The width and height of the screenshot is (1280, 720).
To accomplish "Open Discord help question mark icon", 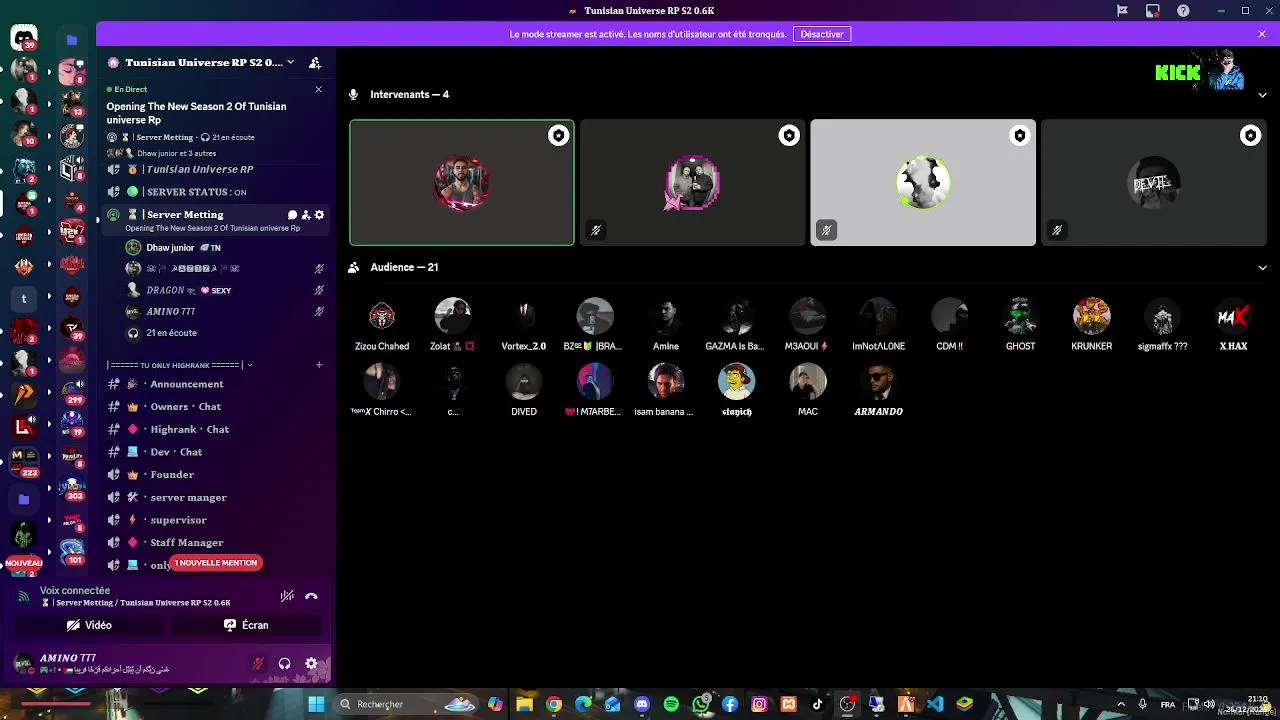I will pyautogui.click(x=1184, y=11).
